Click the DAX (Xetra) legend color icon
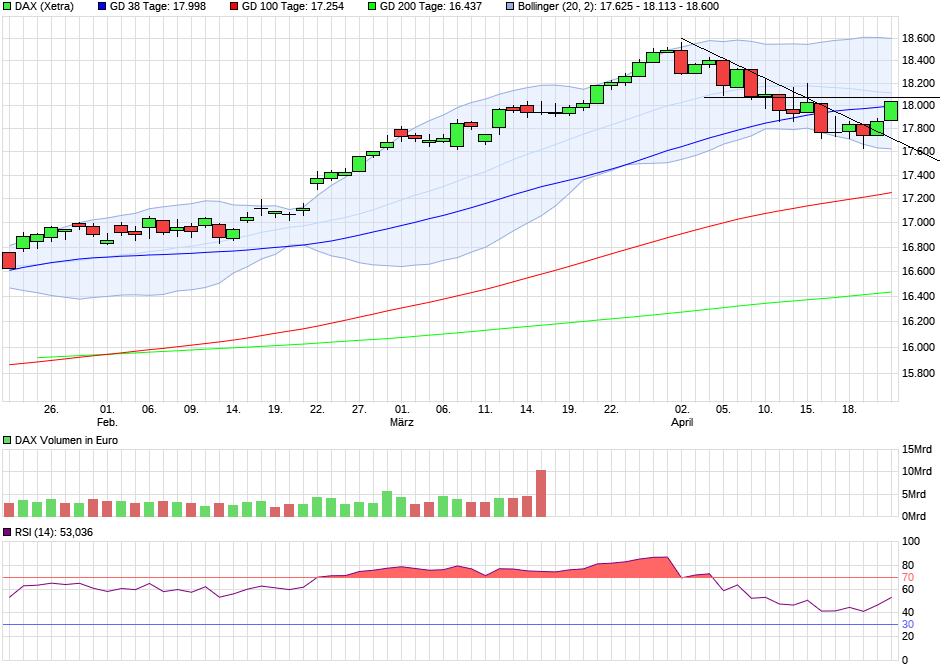 8,8
